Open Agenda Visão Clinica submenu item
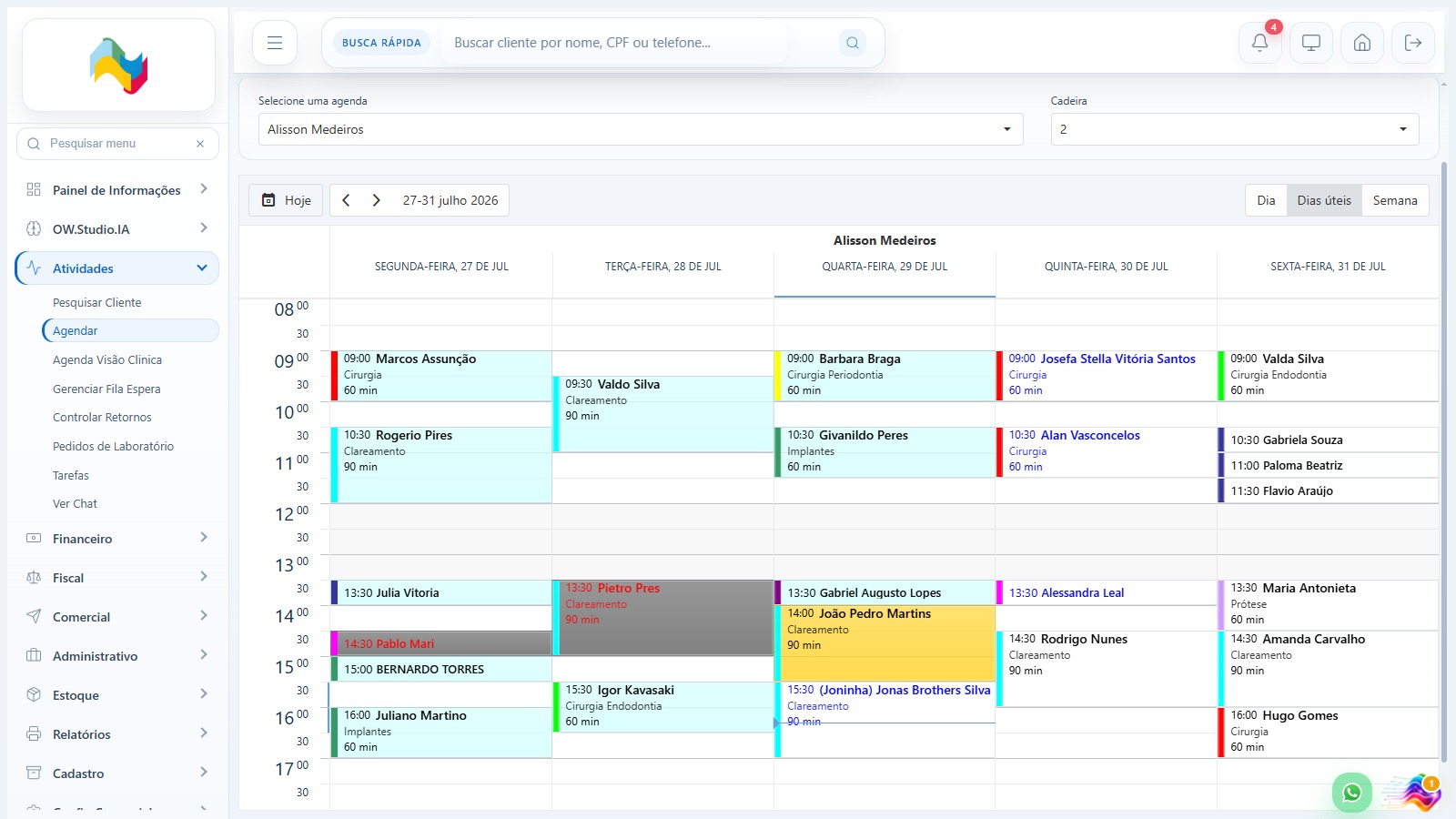Screen dimensions: 1456x819 point(107,359)
